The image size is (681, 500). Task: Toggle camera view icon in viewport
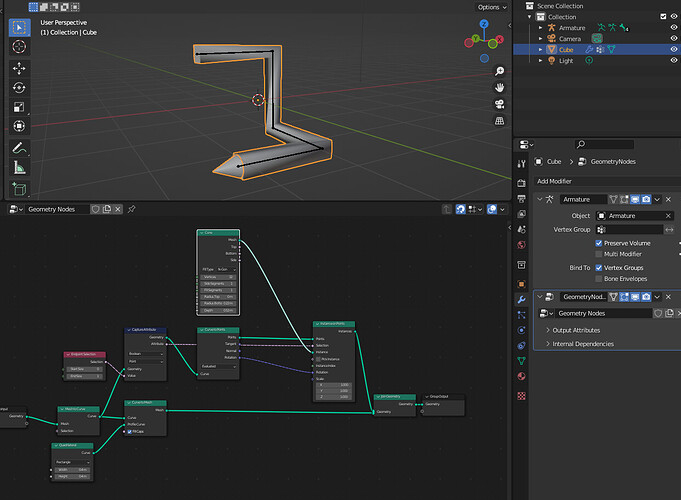point(499,104)
